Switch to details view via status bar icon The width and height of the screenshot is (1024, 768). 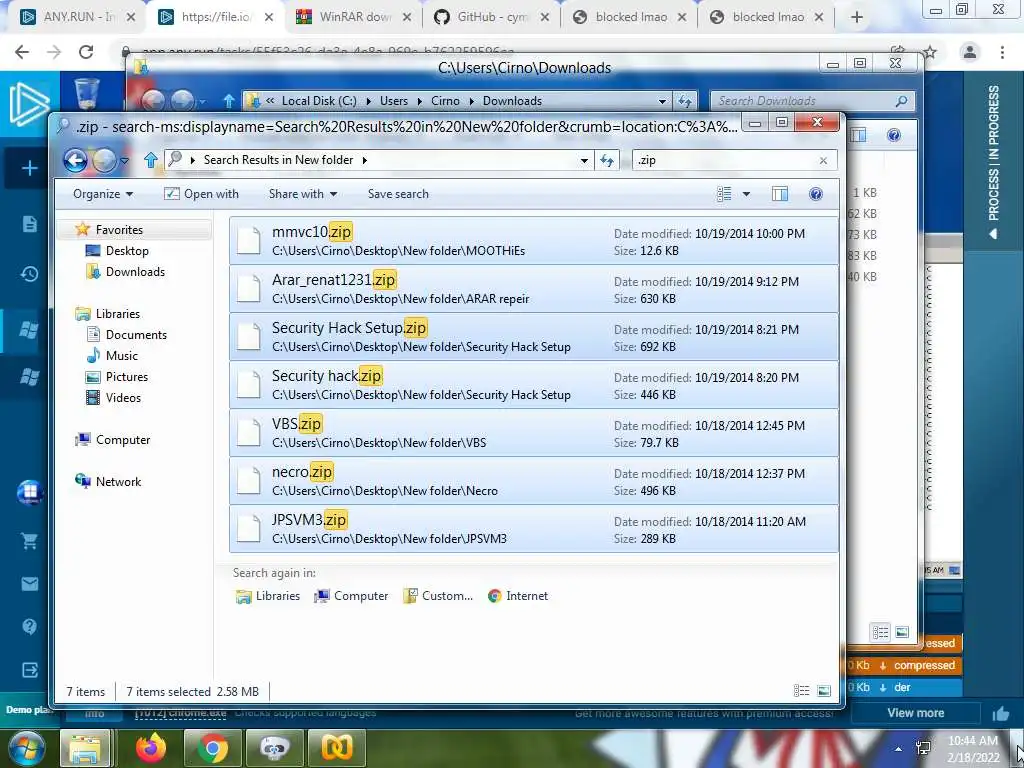801,691
